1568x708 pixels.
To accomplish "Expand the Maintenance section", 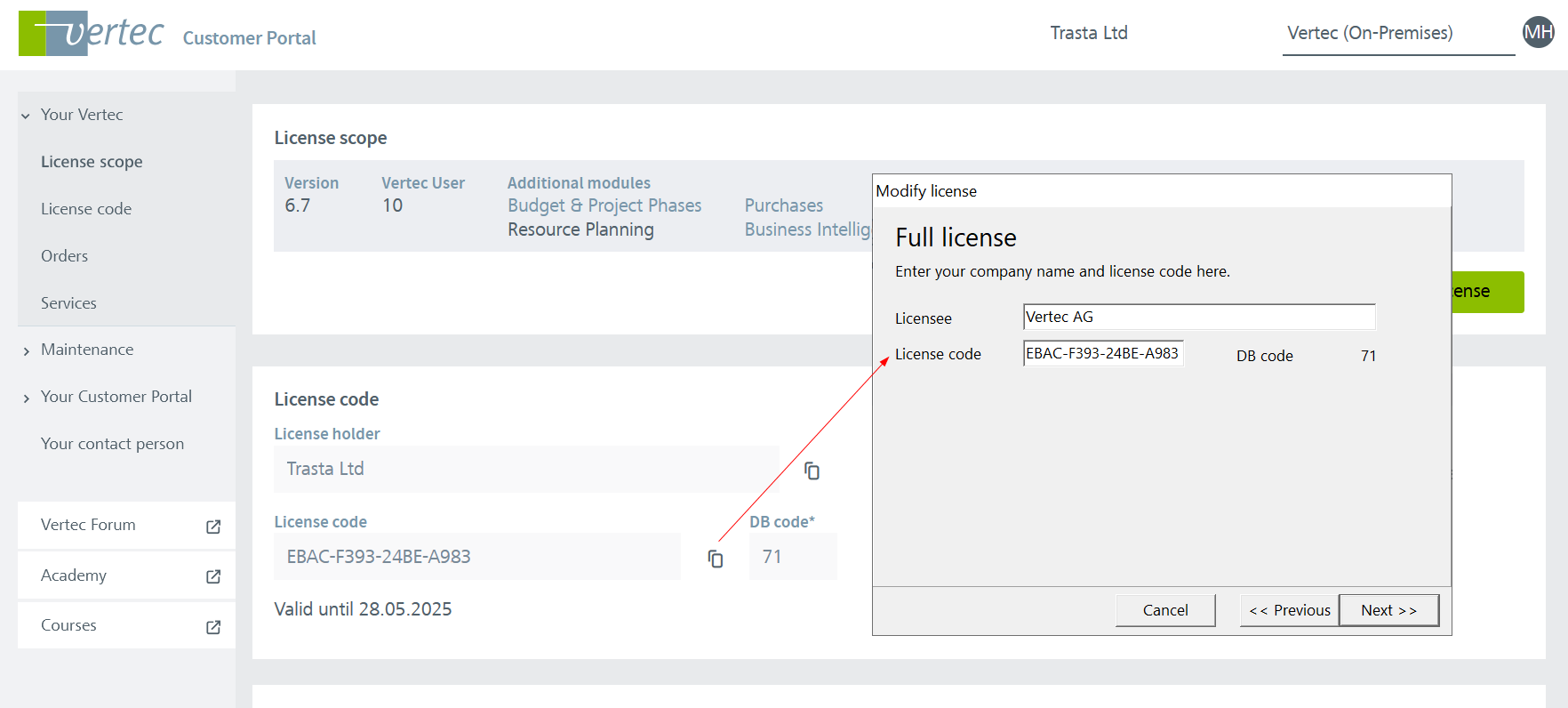I will 26,351.
